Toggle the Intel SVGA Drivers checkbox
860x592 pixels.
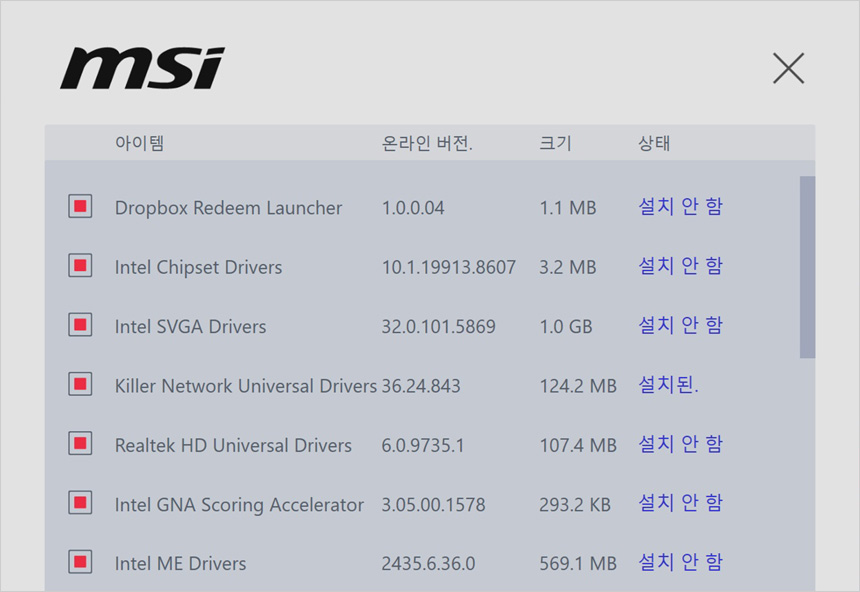coord(80,325)
